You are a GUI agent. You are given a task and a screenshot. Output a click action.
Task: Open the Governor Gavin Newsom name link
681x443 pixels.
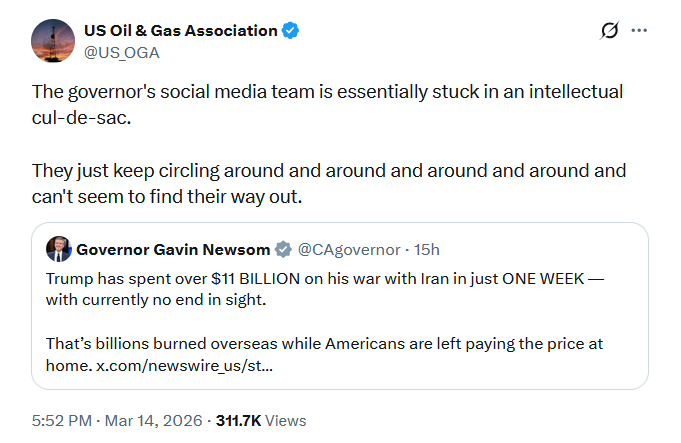173,249
